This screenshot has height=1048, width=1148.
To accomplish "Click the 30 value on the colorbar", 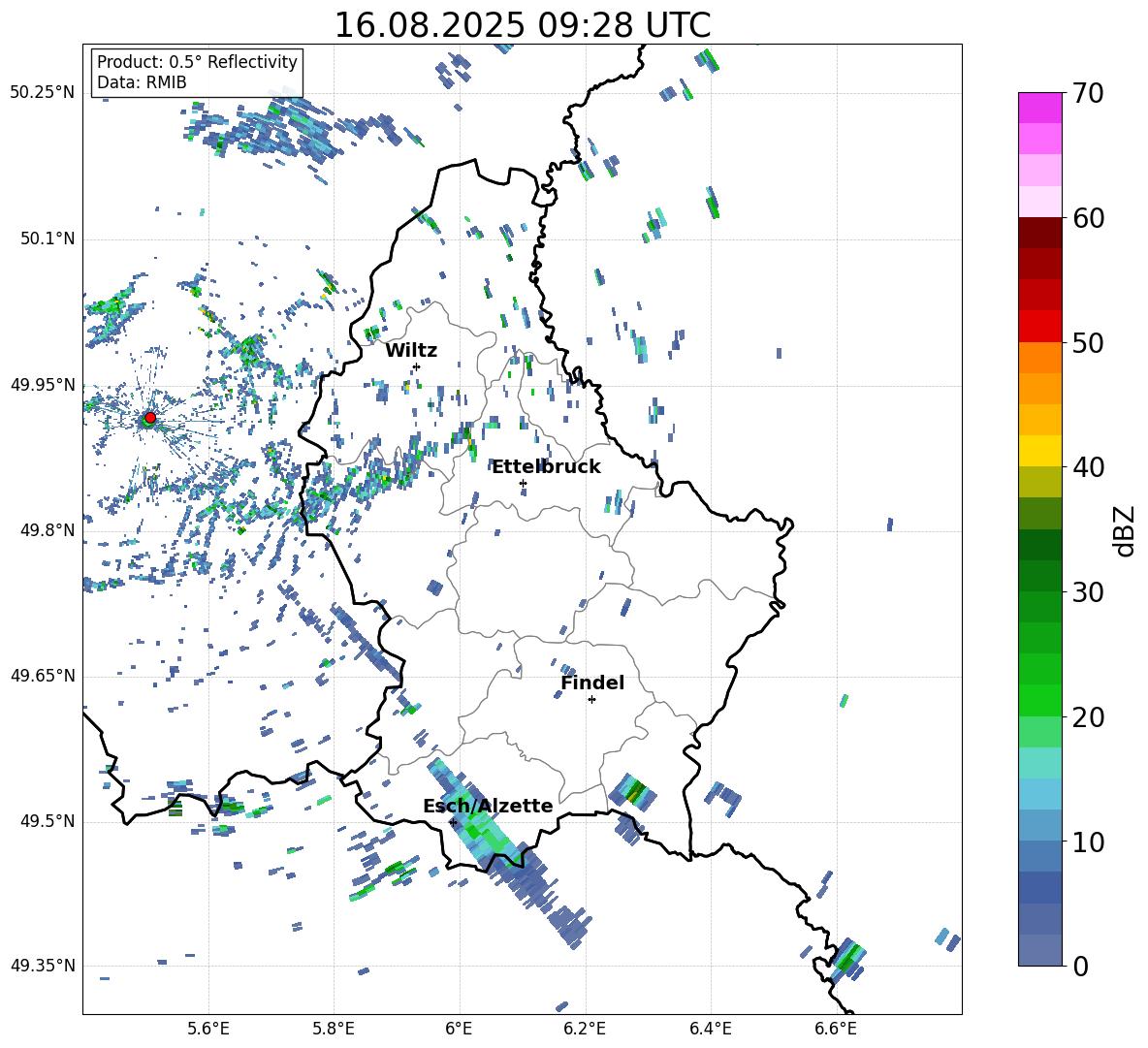I will [1088, 592].
